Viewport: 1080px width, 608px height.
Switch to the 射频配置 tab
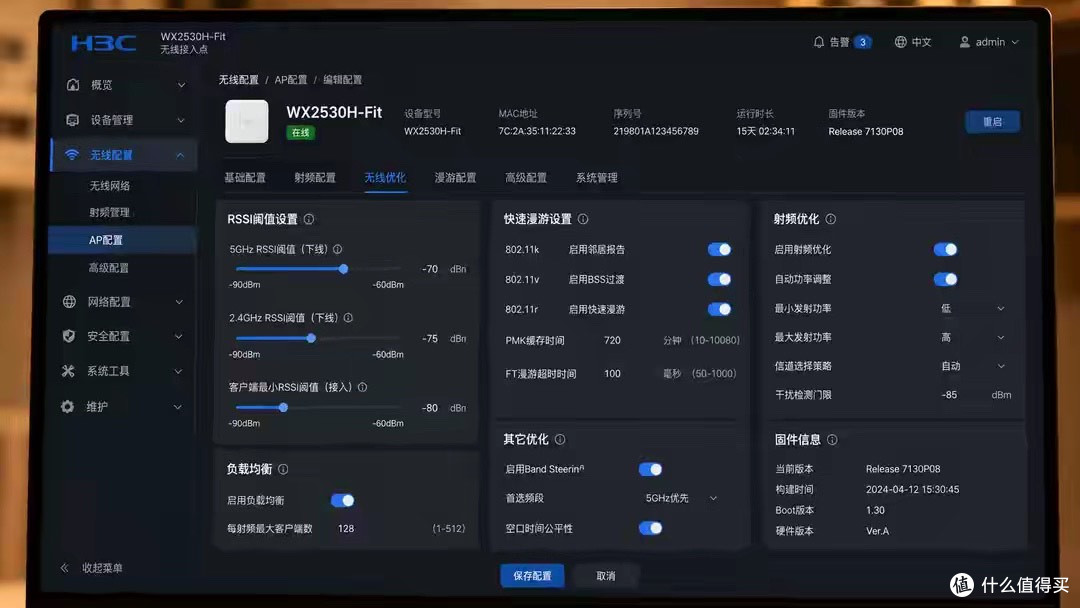tap(315, 178)
